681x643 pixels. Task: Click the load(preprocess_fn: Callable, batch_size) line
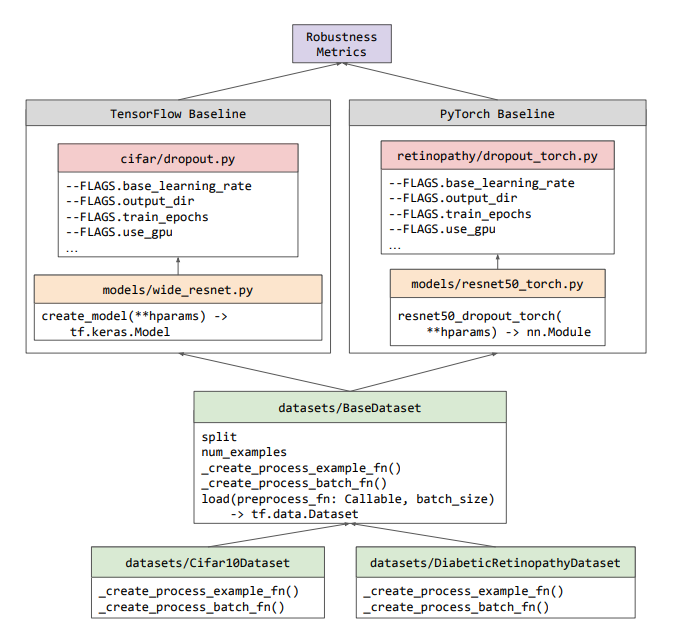[x=348, y=499]
